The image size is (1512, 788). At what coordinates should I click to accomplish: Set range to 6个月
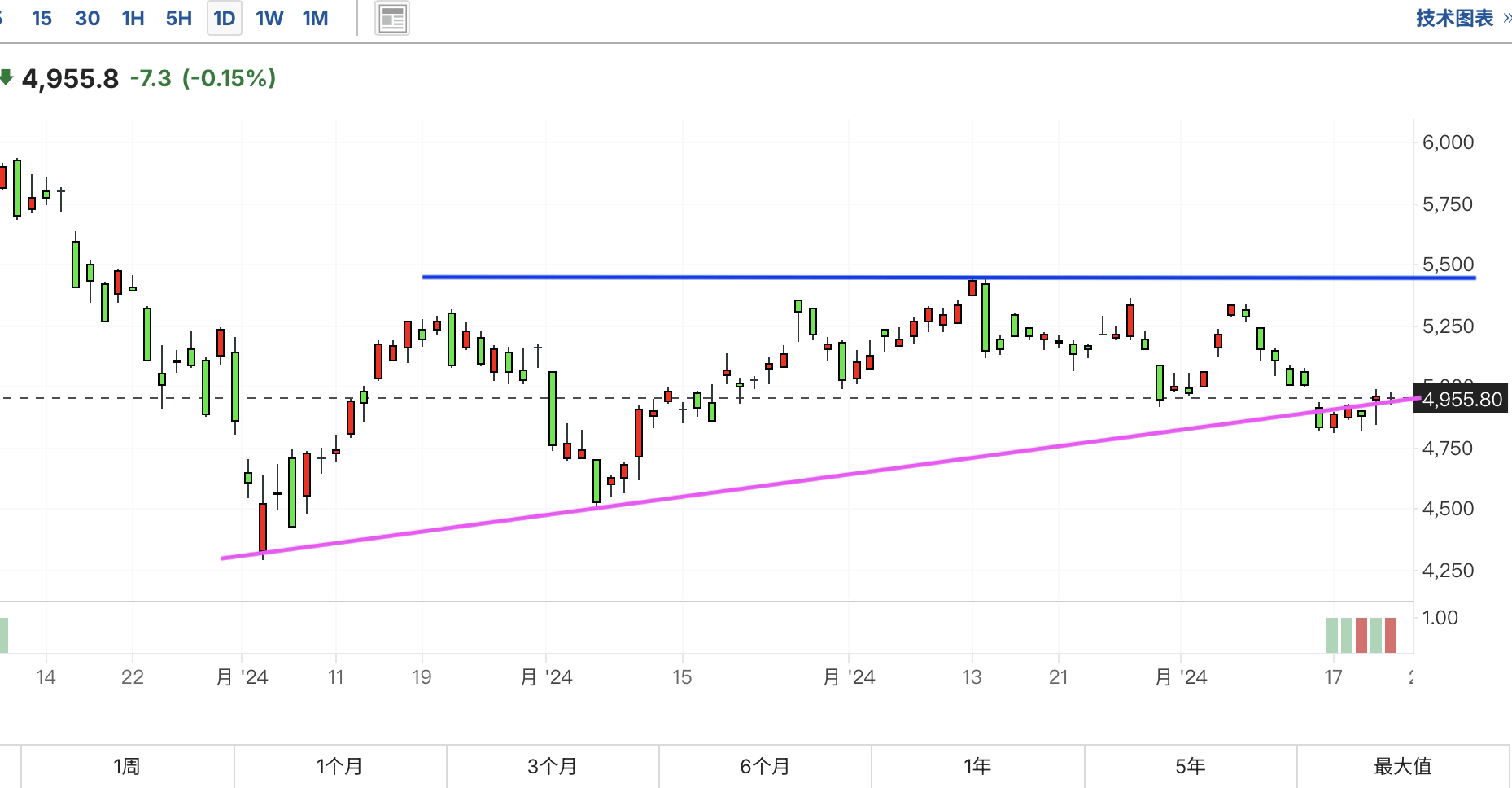pos(764,766)
